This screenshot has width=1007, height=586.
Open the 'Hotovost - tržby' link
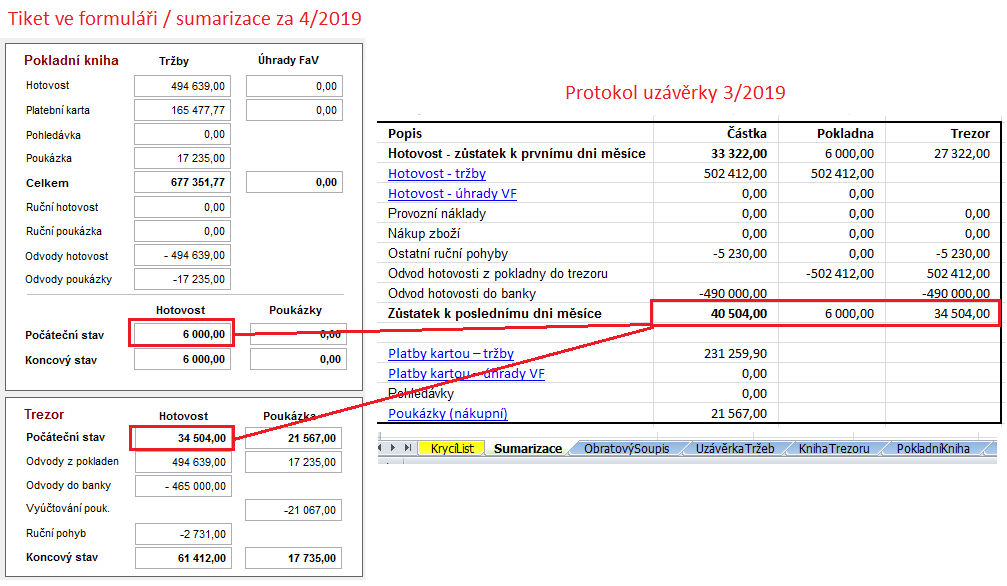pyautogui.click(x=437, y=173)
